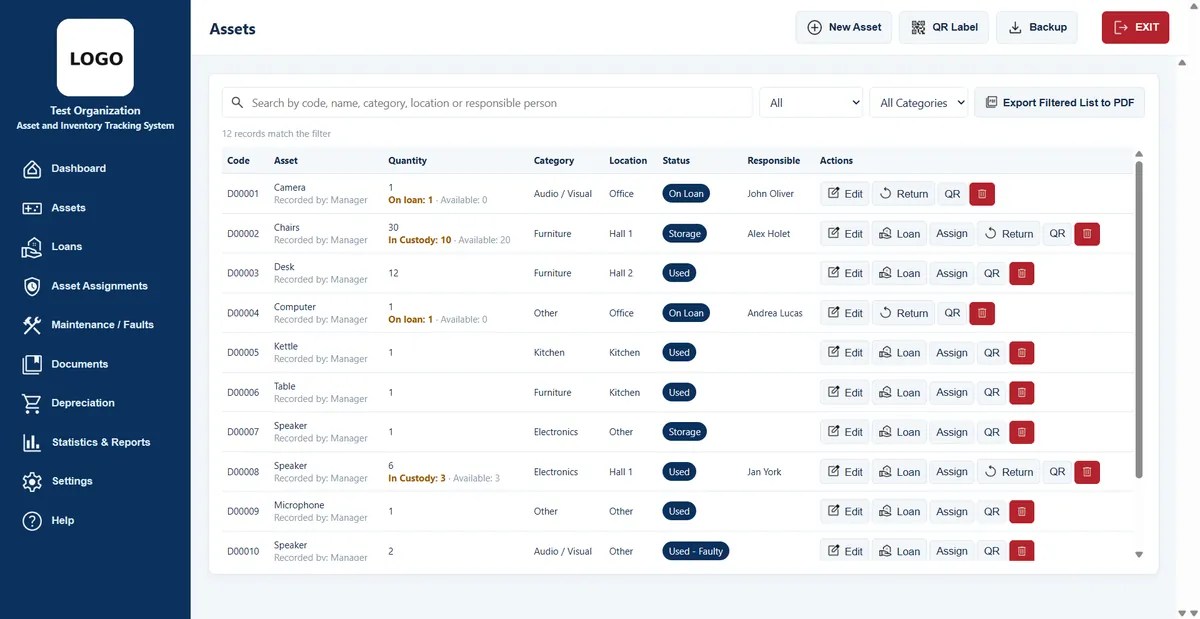The width and height of the screenshot is (1200, 619).
Task: Loan out the Desk D00003
Action: (x=899, y=273)
